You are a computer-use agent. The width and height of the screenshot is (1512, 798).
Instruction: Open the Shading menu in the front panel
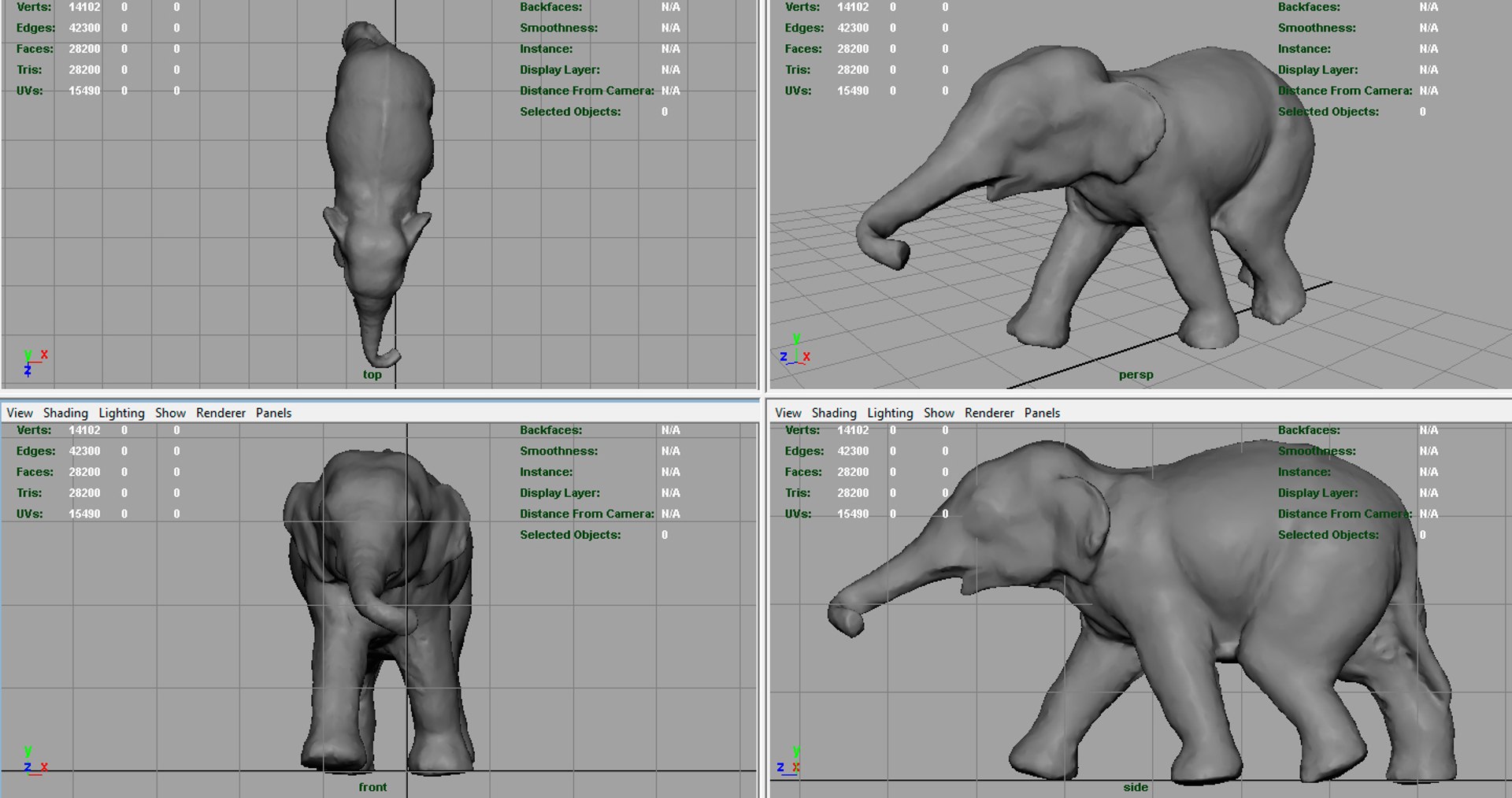pos(65,413)
